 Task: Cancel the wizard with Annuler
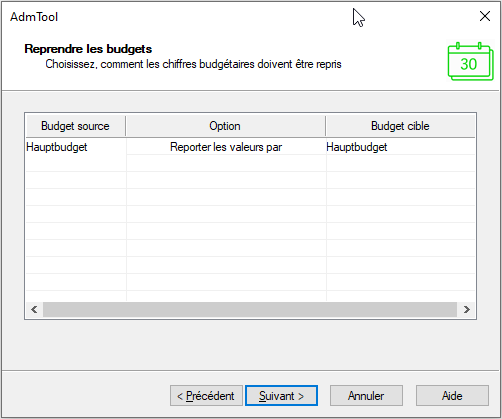366,396
